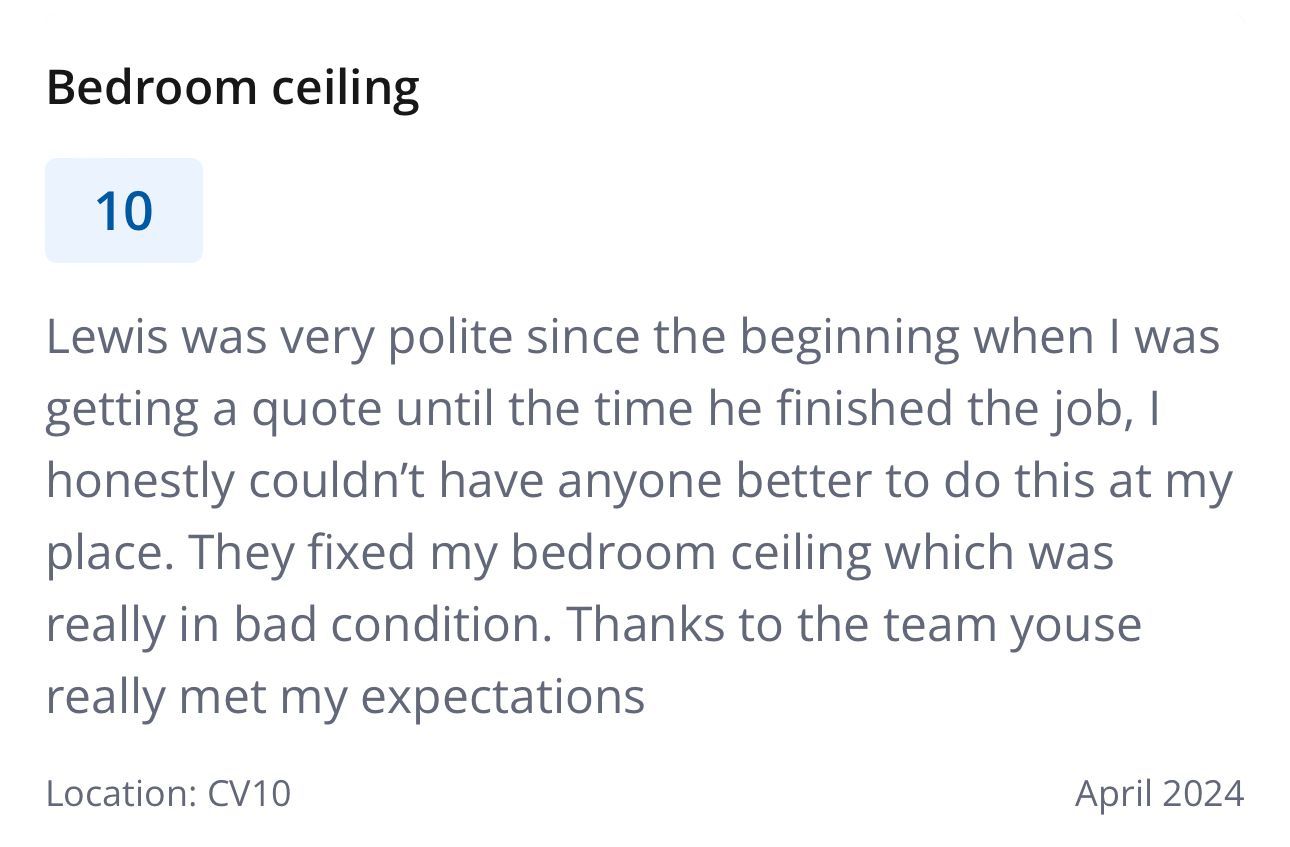Click the word "youse" in the review

click(1075, 625)
